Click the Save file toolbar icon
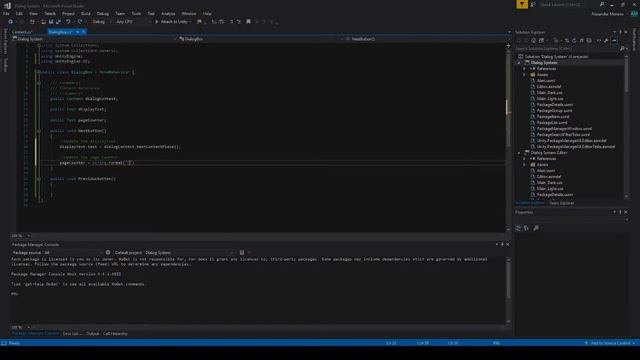This screenshot has width=640, height=360. pos(51,22)
